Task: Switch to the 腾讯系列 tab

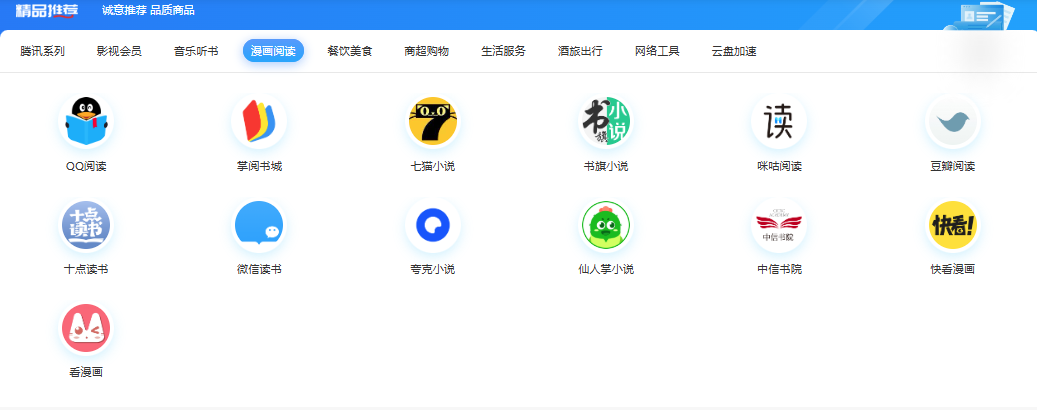Action: click(x=42, y=51)
